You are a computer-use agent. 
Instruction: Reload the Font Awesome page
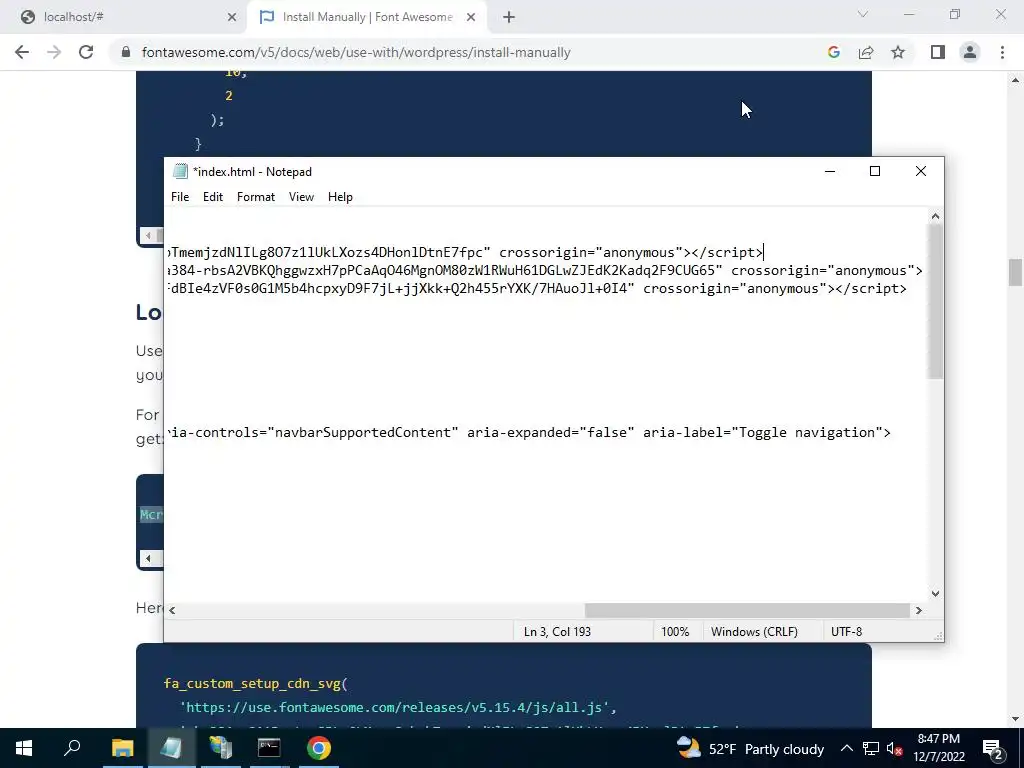pyautogui.click(x=86, y=52)
